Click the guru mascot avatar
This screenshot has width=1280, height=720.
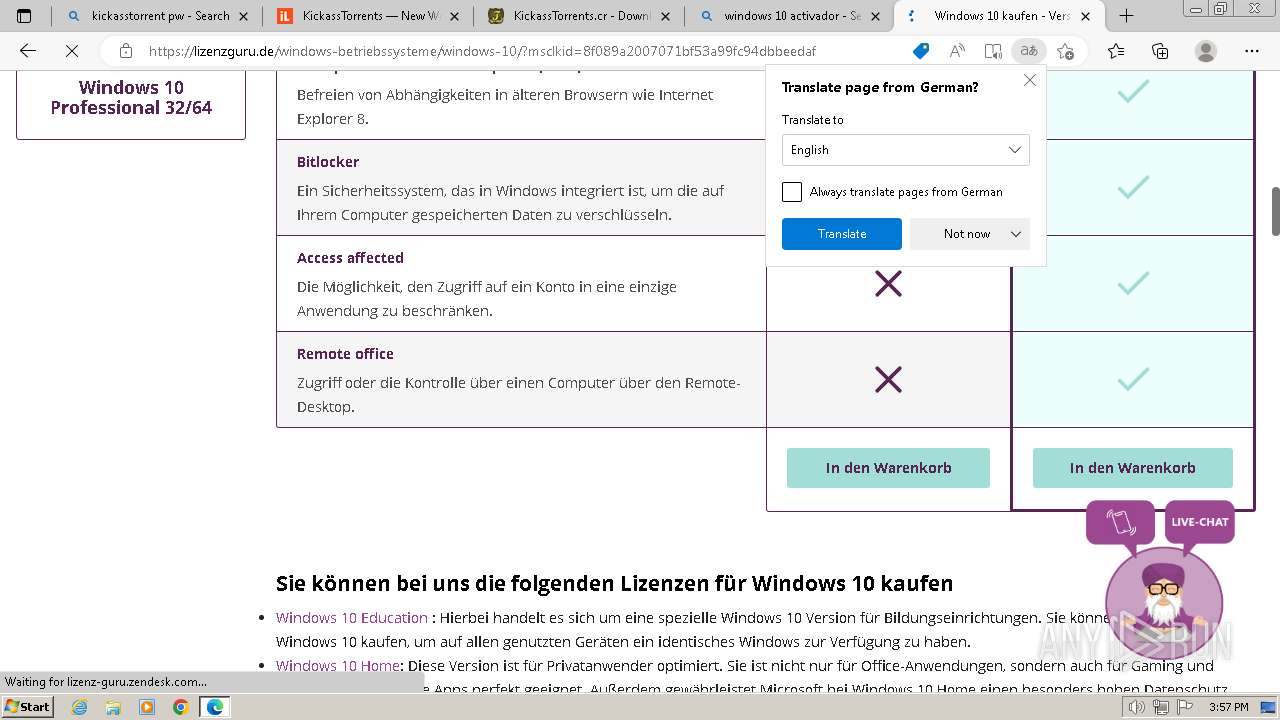click(x=1165, y=602)
